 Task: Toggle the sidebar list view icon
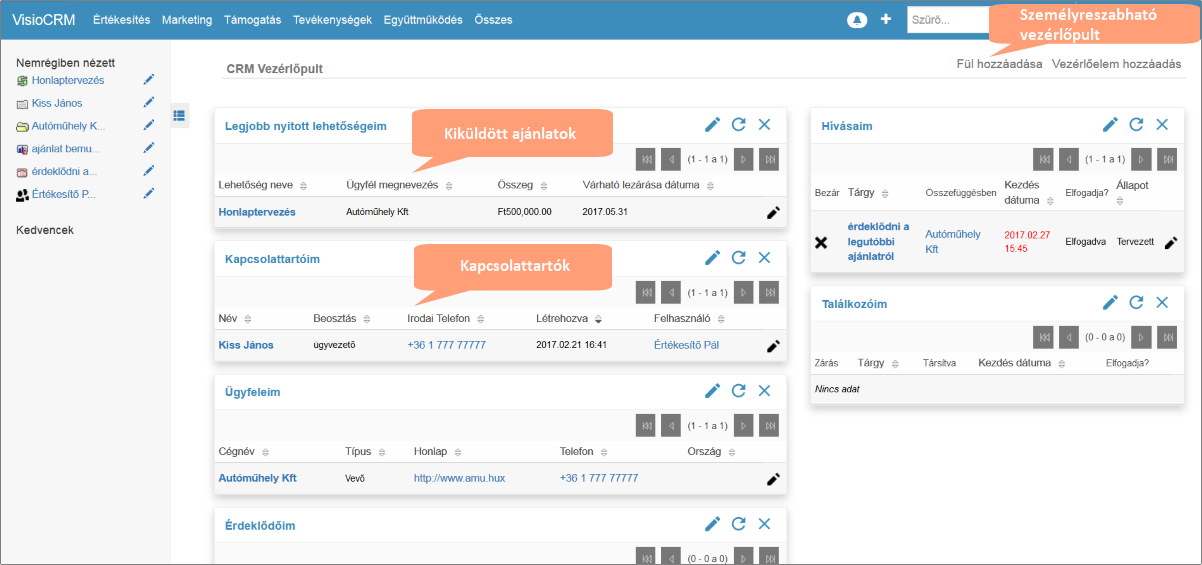point(179,116)
